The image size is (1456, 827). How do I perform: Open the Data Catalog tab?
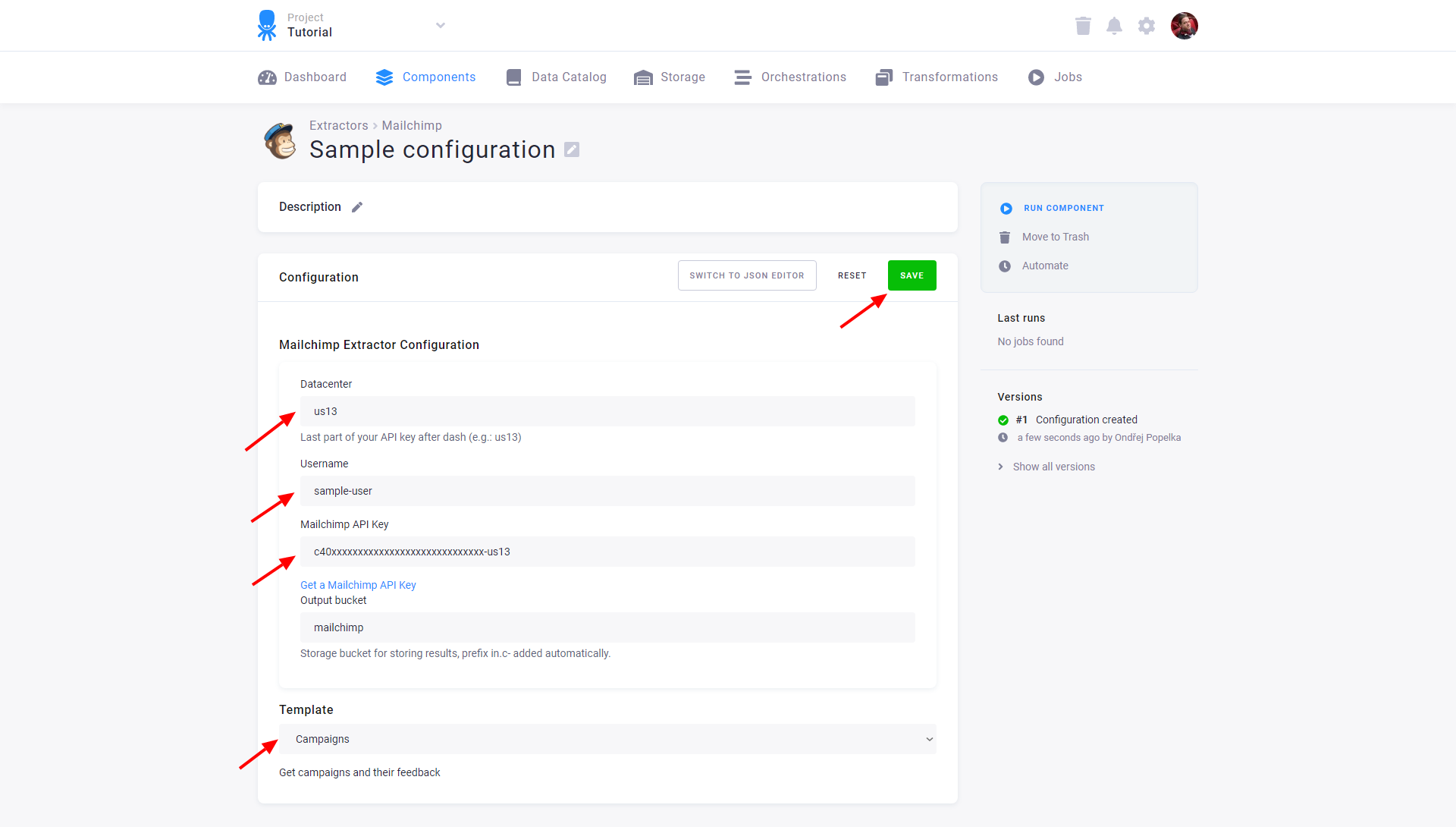click(556, 77)
